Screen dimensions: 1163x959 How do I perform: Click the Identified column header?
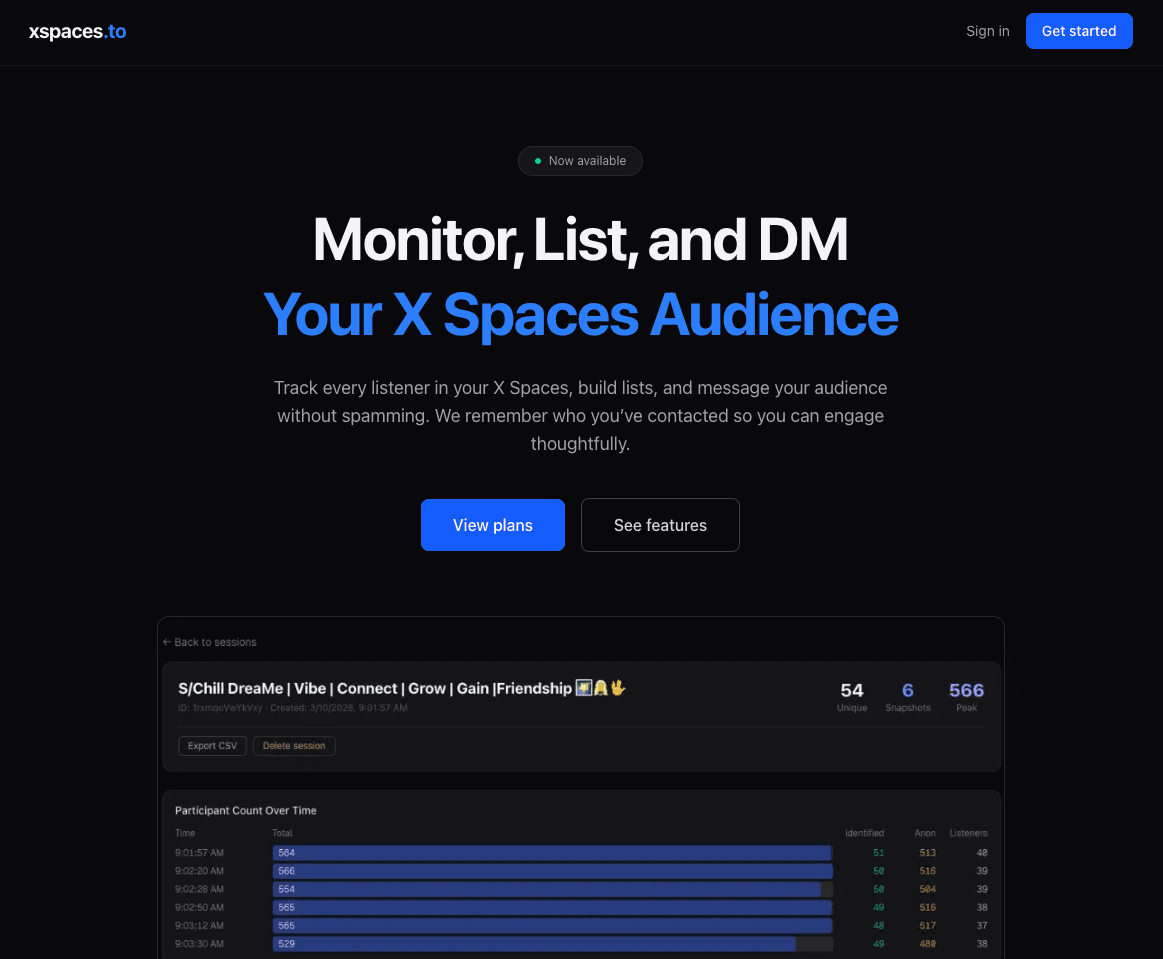(864, 832)
